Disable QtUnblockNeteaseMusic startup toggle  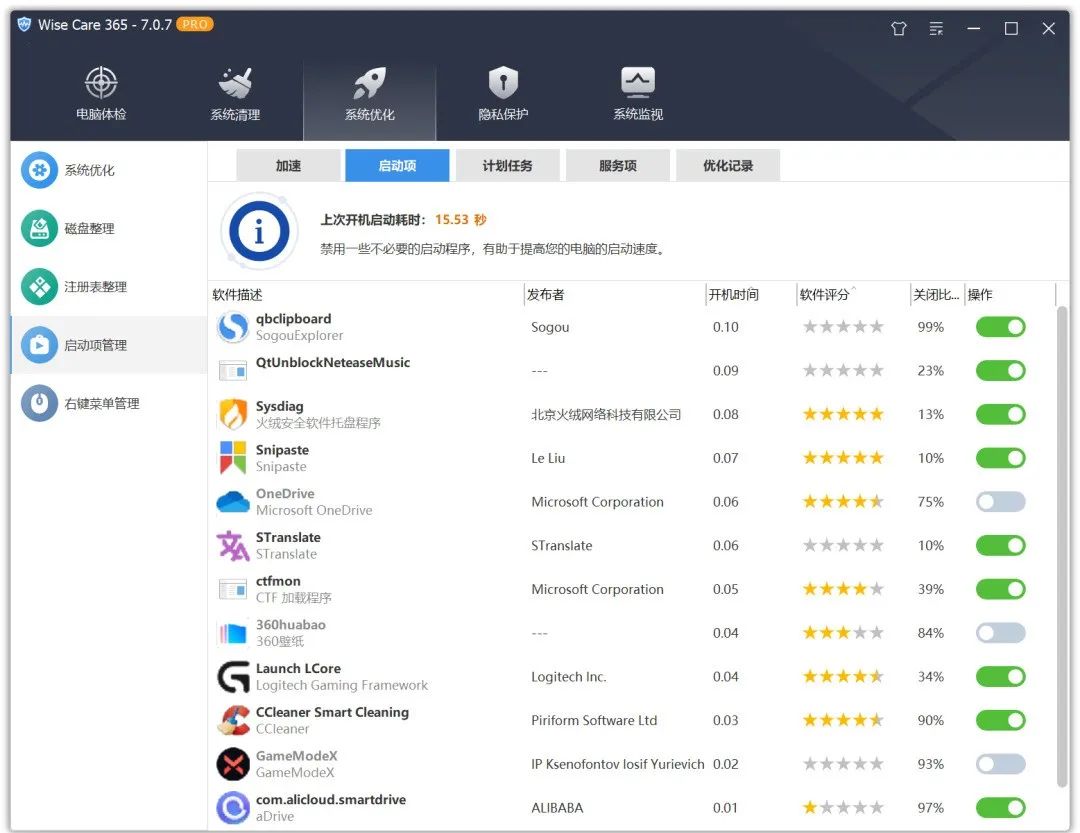pos(1000,371)
